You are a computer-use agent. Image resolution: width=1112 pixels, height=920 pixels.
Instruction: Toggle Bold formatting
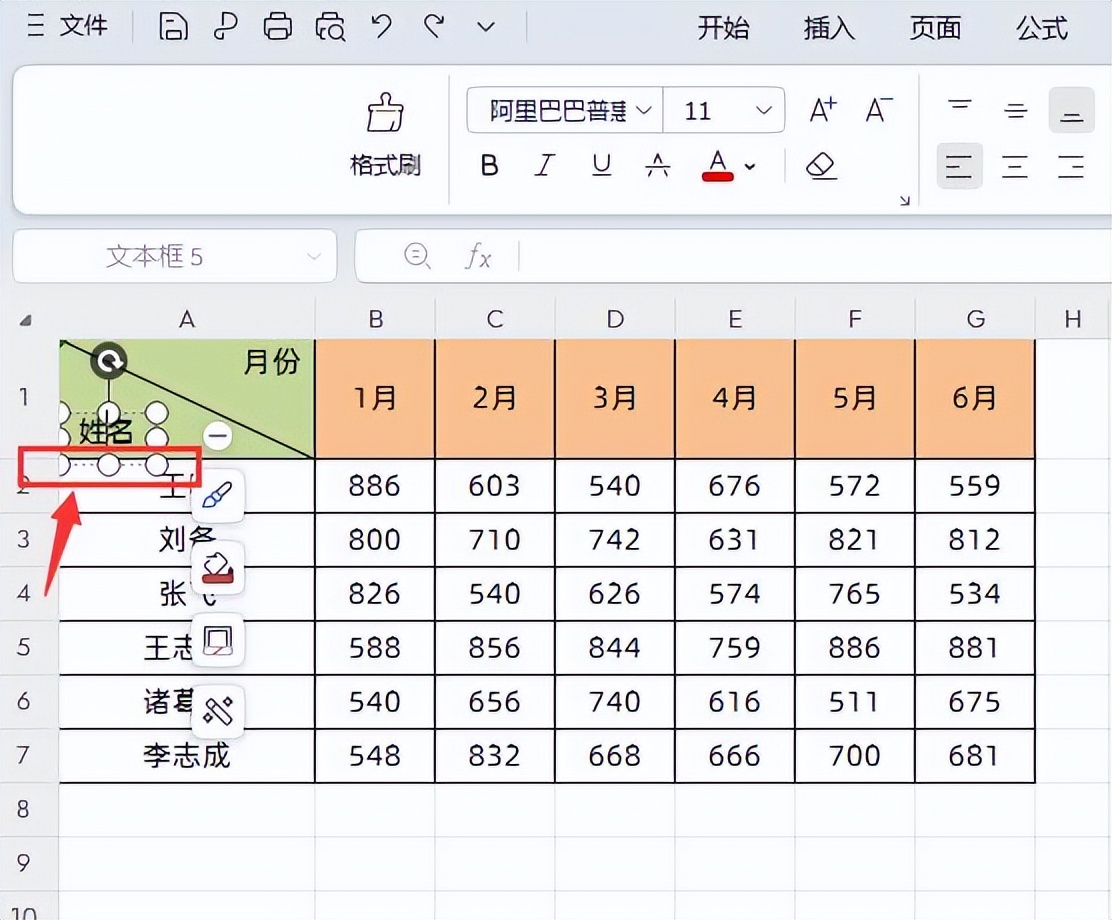pyautogui.click(x=489, y=165)
